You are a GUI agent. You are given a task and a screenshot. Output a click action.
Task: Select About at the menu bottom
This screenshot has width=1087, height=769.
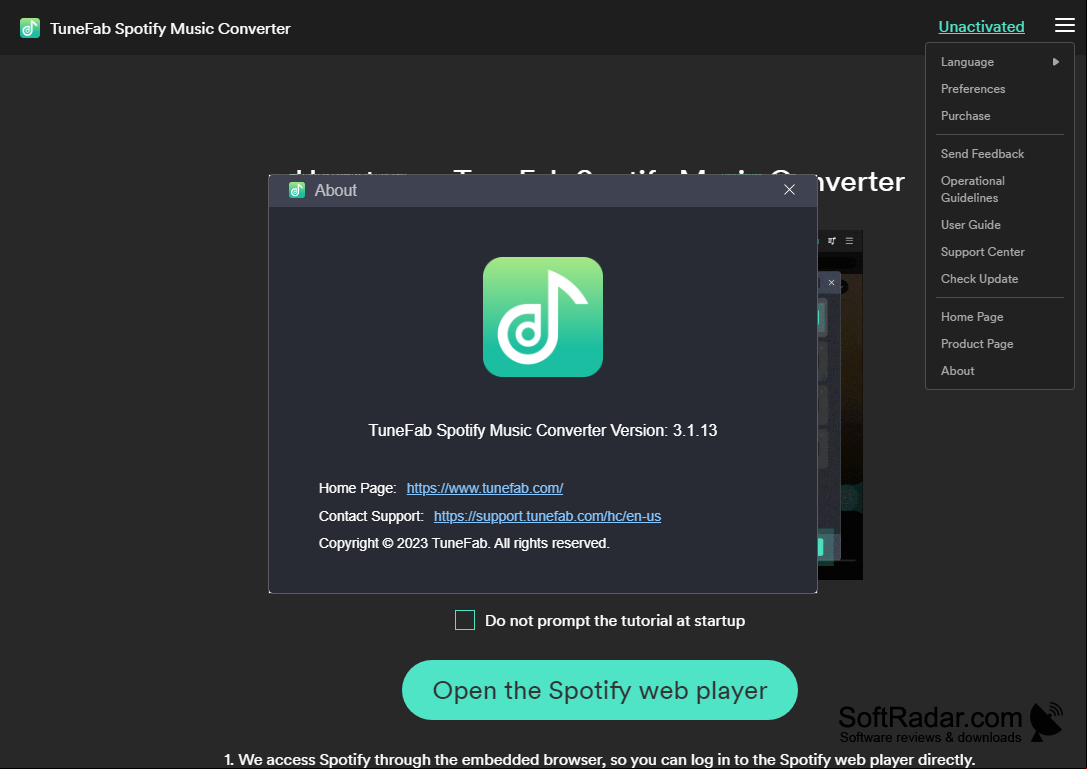(x=1000, y=371)
